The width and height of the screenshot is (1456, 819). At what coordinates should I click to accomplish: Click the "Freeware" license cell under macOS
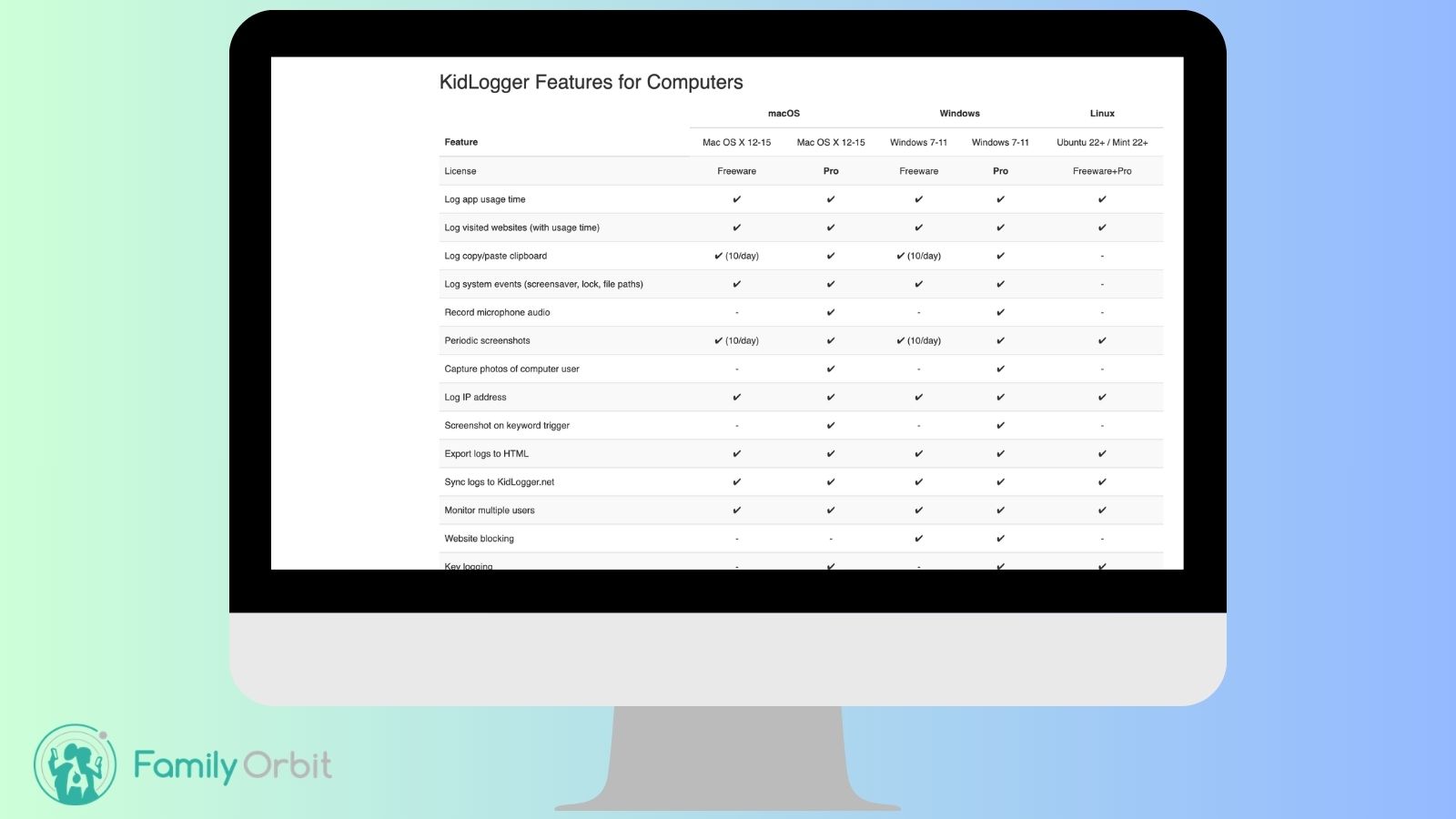point(736,171)
